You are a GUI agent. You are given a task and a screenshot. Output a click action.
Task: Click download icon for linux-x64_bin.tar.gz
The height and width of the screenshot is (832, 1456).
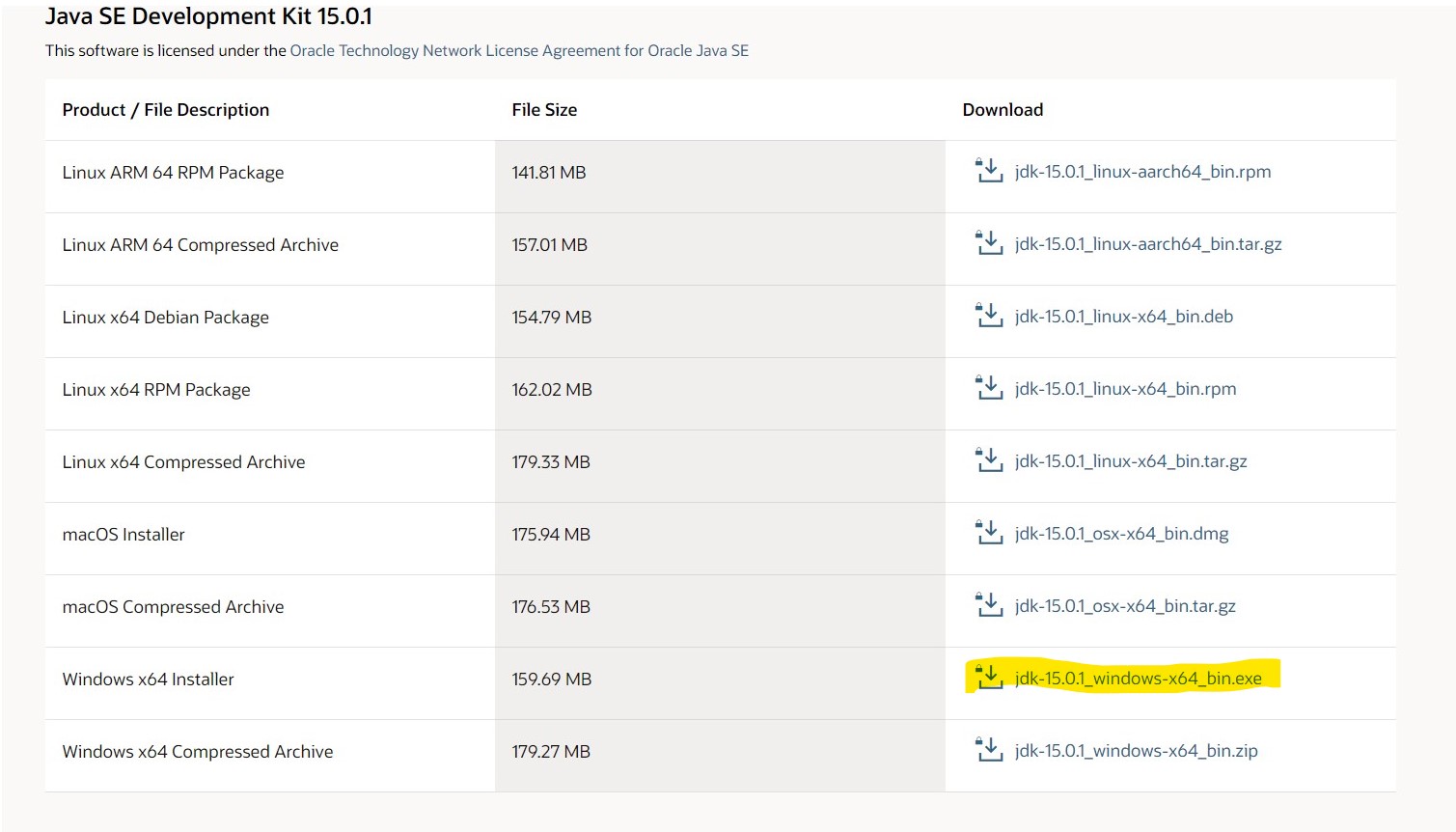[x=989, y=460]
